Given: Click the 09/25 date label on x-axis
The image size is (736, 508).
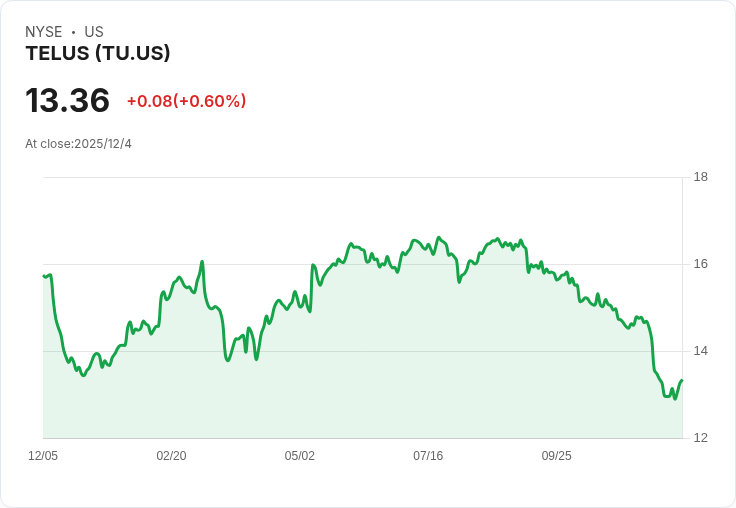Looking at the screenshot, I should coord(557,456).
